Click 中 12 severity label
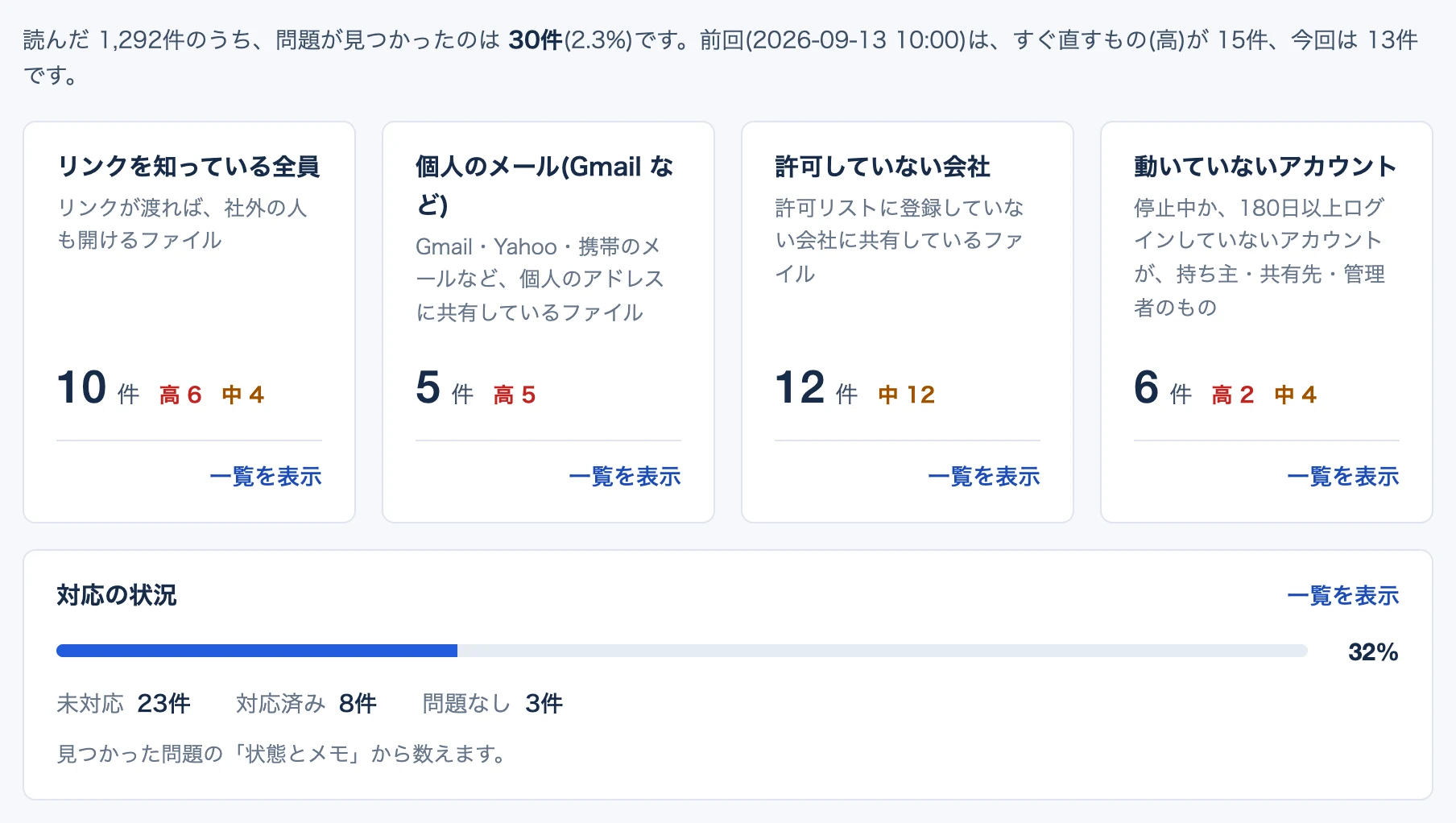Viewport: 1456px width, 823px height. tap(907, 395)
